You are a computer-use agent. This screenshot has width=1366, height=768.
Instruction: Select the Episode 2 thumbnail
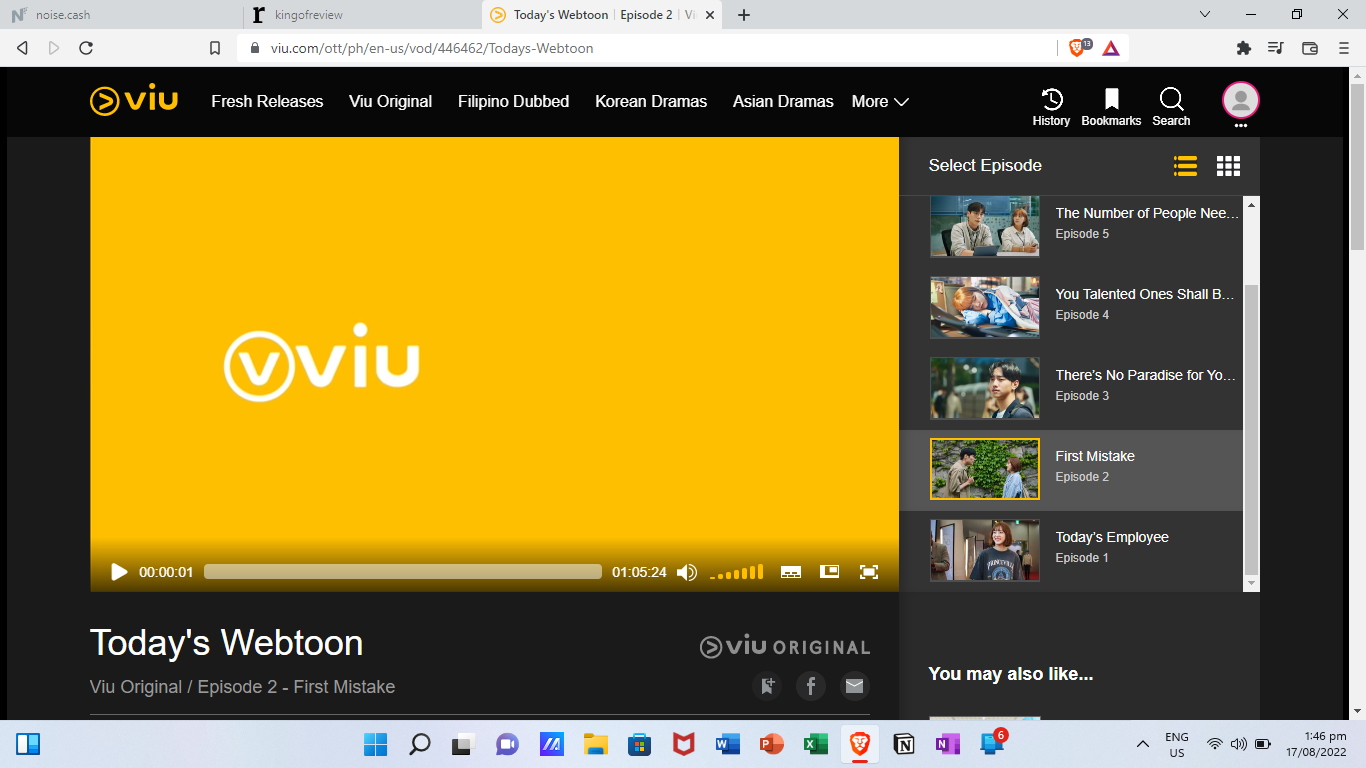[x=985, y=469]
